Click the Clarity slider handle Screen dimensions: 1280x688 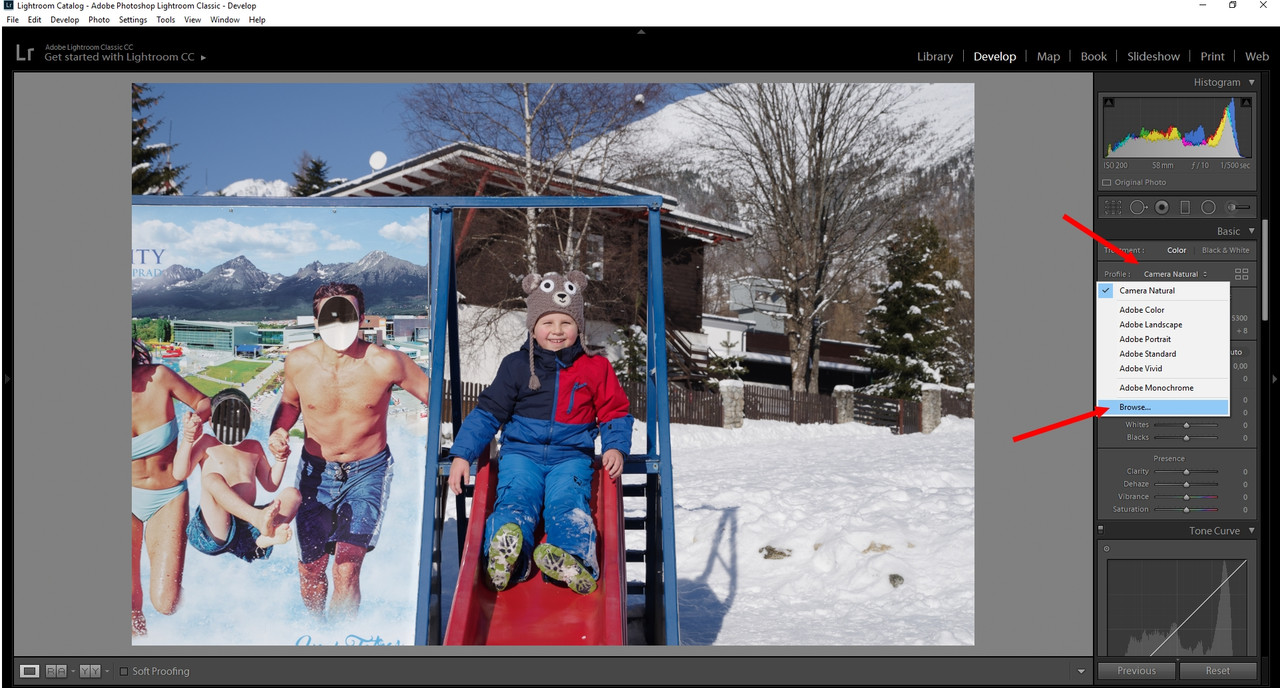click(x=1186, y=471)
